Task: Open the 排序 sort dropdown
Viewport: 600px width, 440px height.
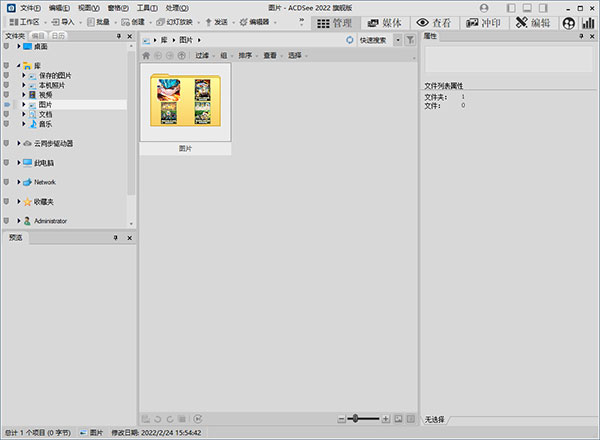Action: (x=248, y=55)
